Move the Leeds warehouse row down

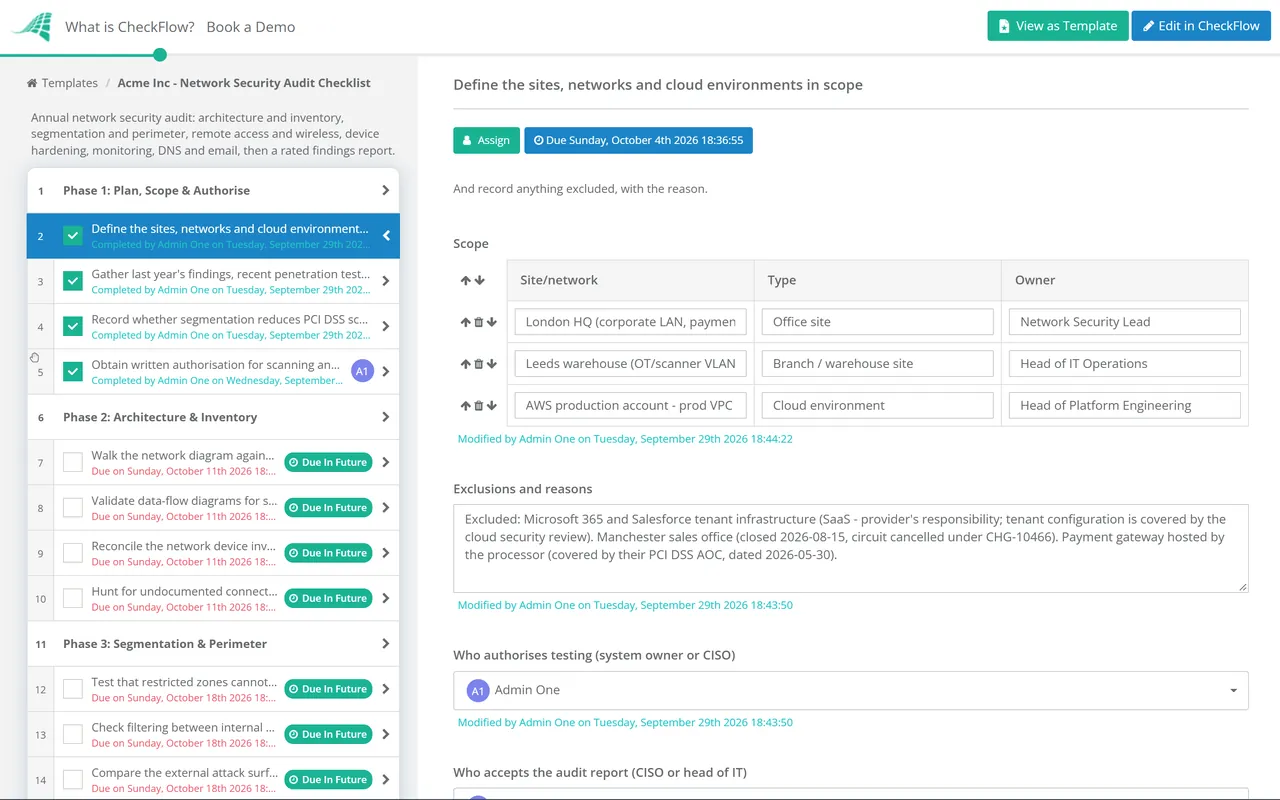[491, 364]
